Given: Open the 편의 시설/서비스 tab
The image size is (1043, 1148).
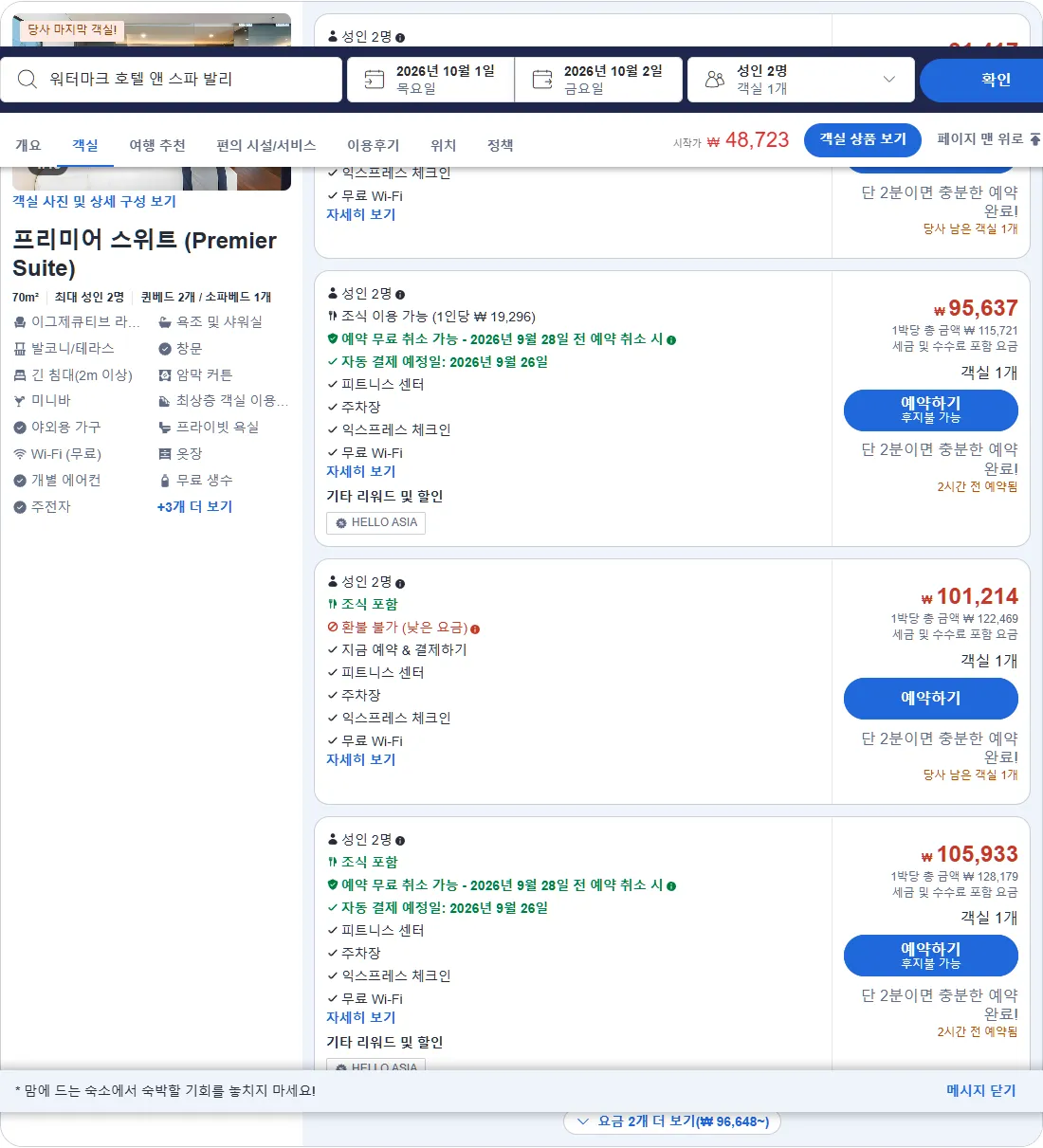Looking at the screenshot, I should (x=266, y=145).
